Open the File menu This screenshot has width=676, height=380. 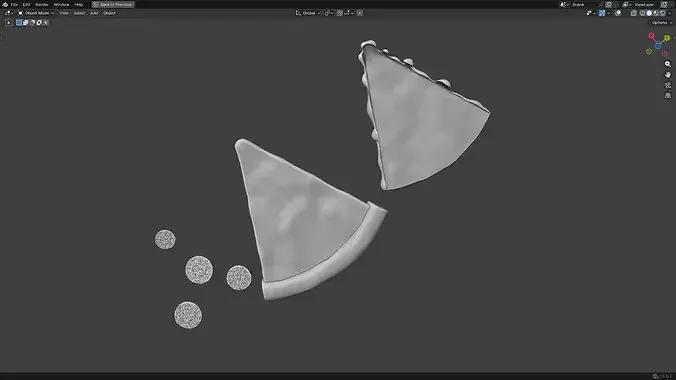14,4
